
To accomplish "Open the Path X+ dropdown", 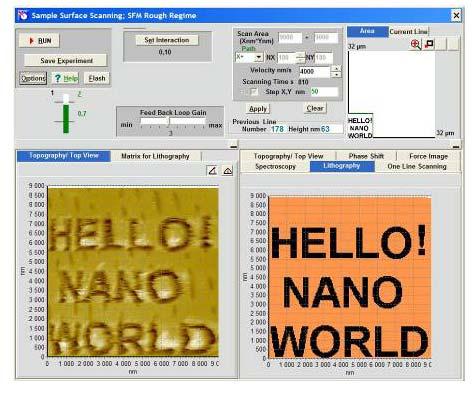I will [258, 58].
